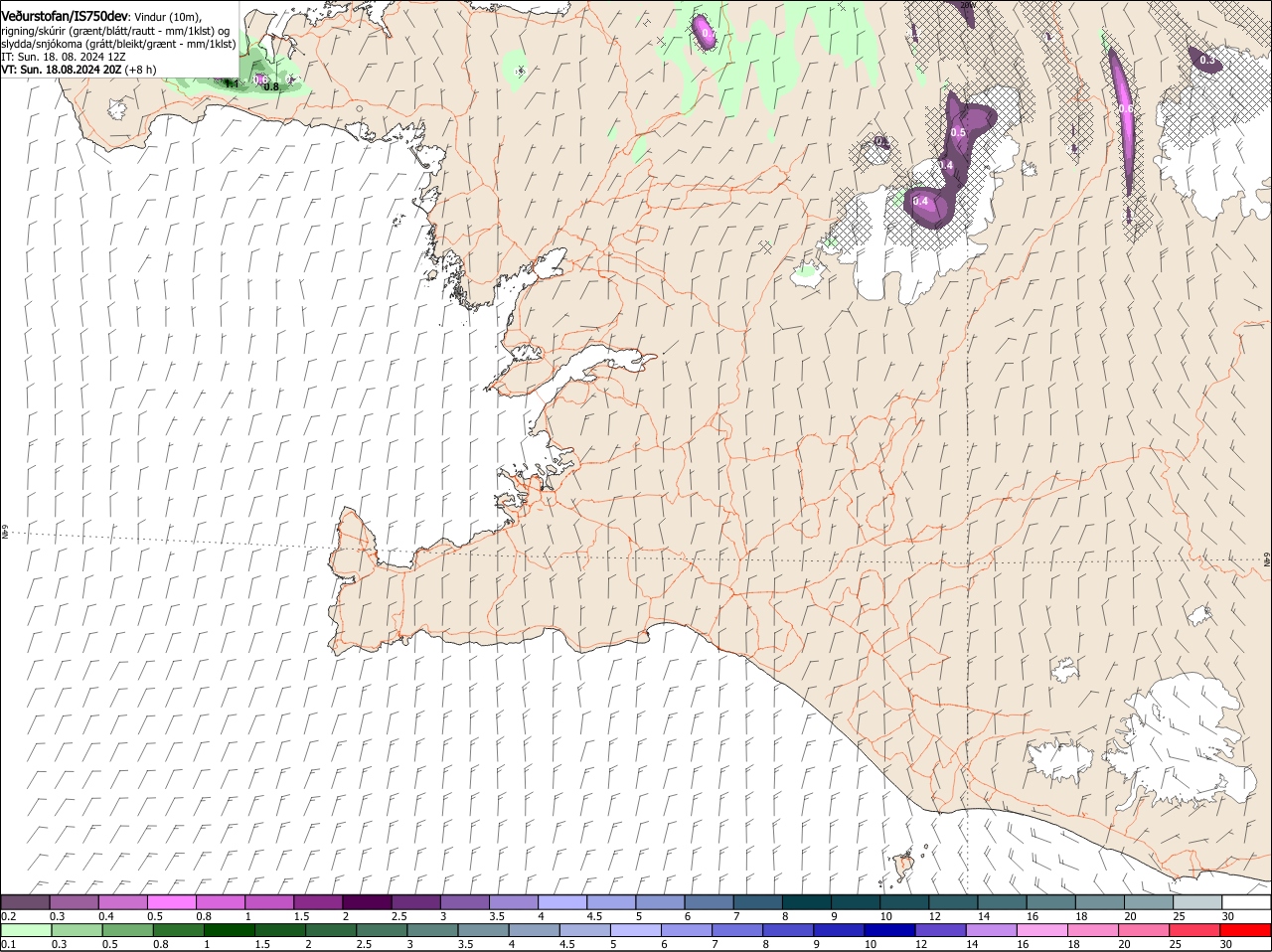
Task: Click the '0.4' label on the purple snow area
Action: (920, 202)
